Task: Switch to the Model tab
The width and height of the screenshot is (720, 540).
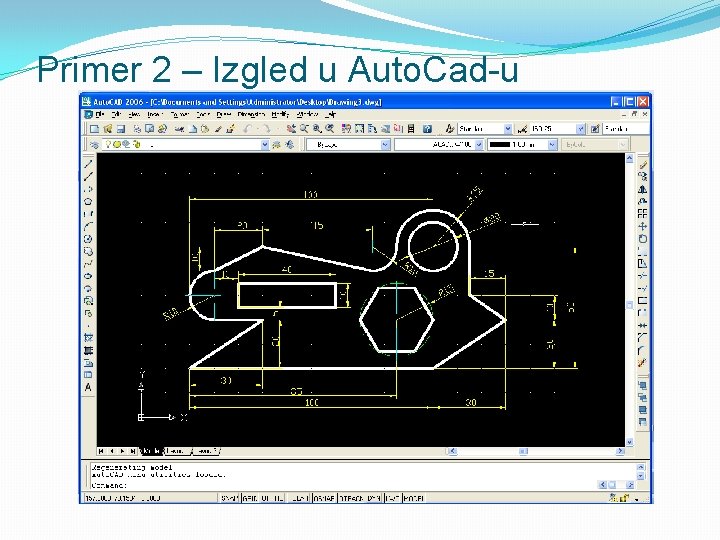Action: [x=152, y=451]
